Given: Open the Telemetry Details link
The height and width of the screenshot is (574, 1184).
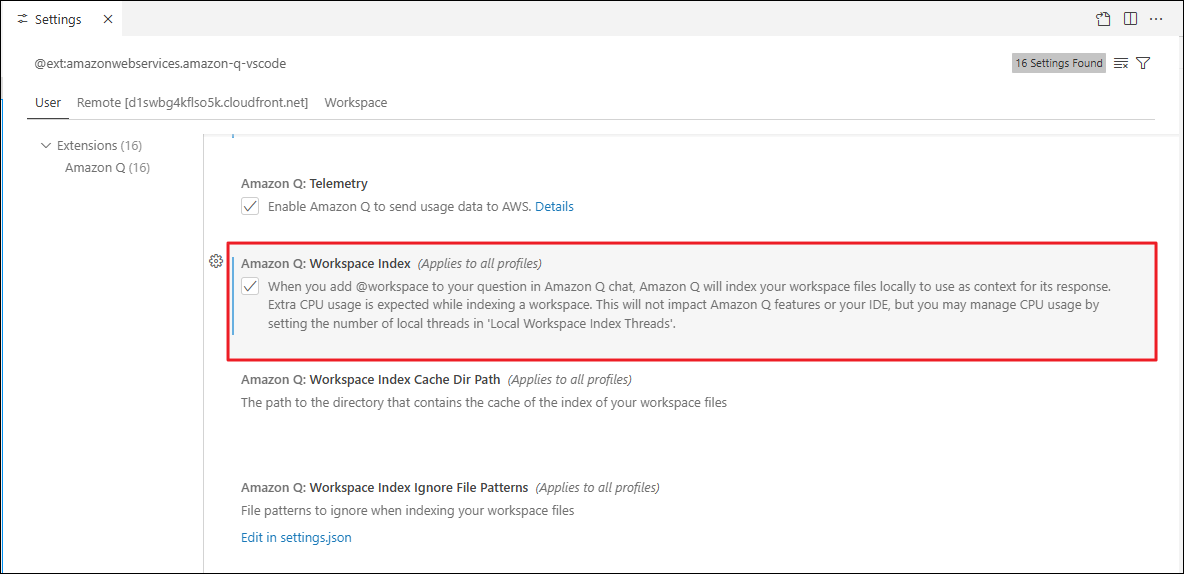Looking at the screenshot, I should click(x=554, y=207).
